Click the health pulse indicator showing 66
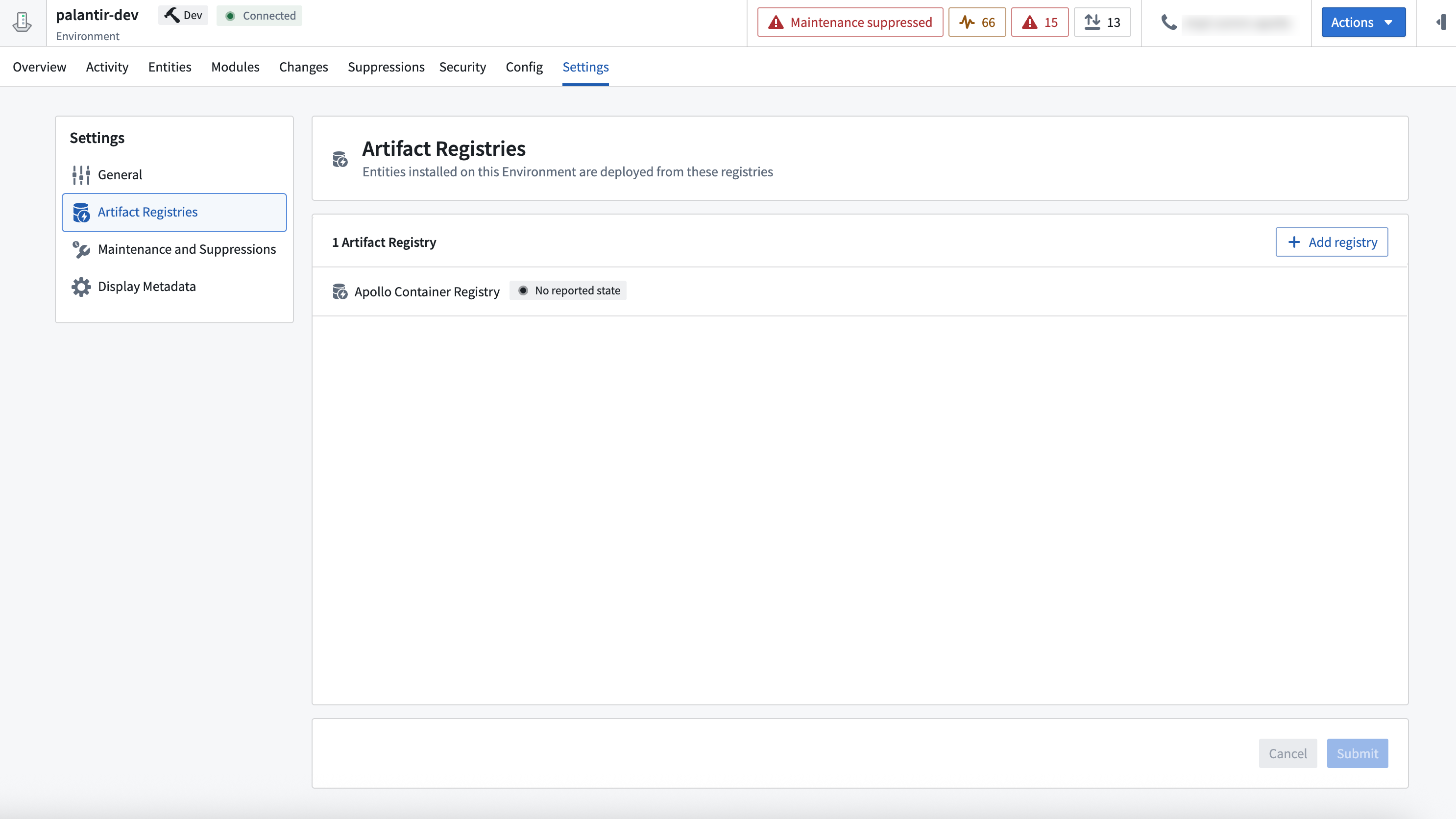Screen dimensions: 1456x819 (x=977, y=22)
